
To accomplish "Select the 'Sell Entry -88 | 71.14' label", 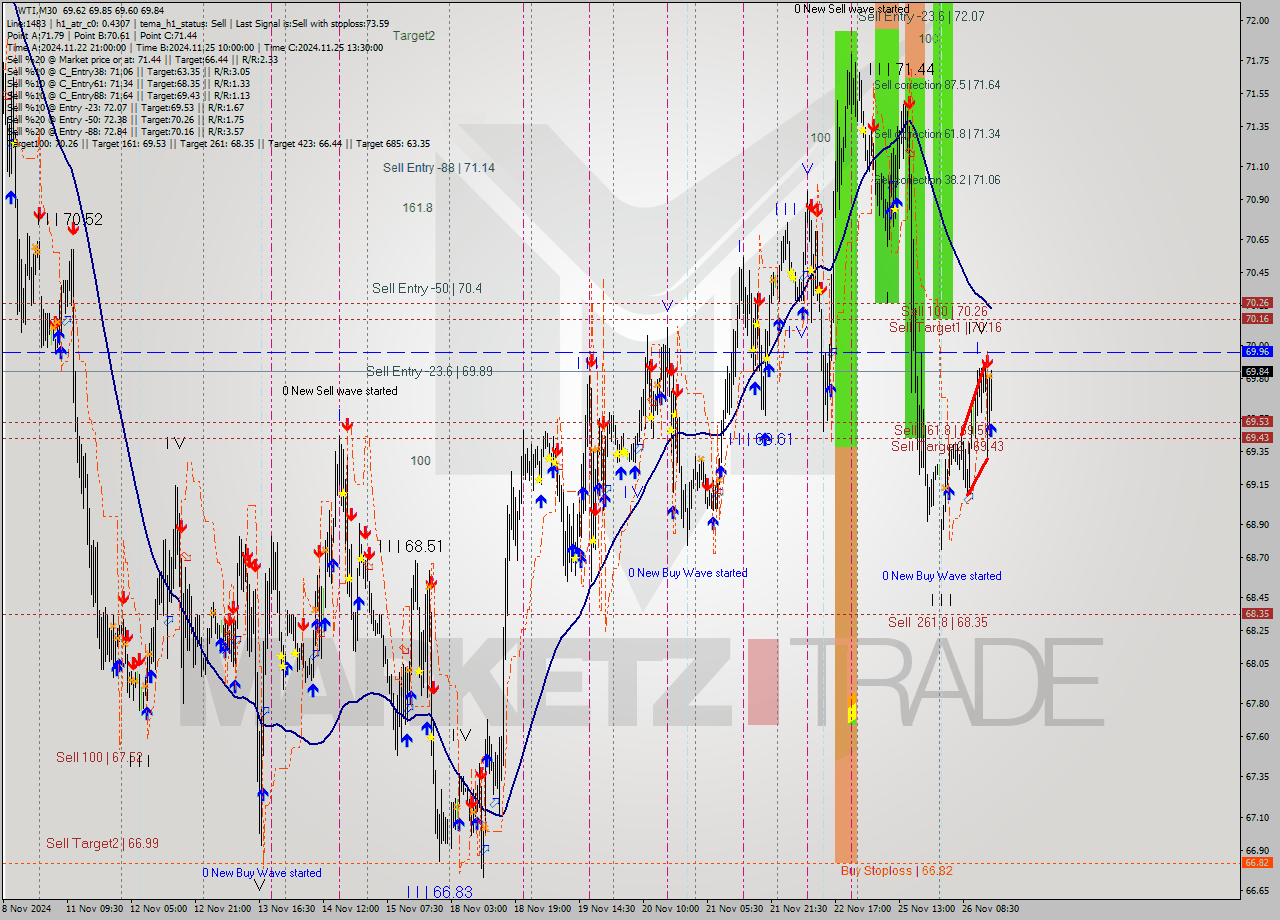I will (x=439, y=168).
